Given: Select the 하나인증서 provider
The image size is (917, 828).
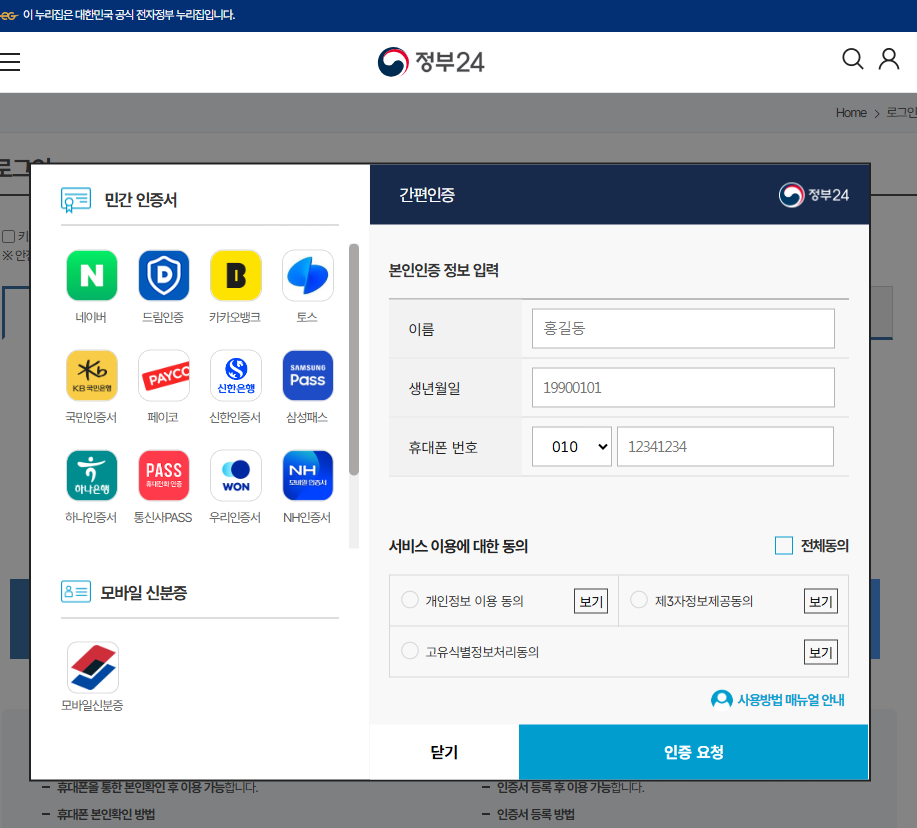Looking at the screenshot, I should coord(91,475).
